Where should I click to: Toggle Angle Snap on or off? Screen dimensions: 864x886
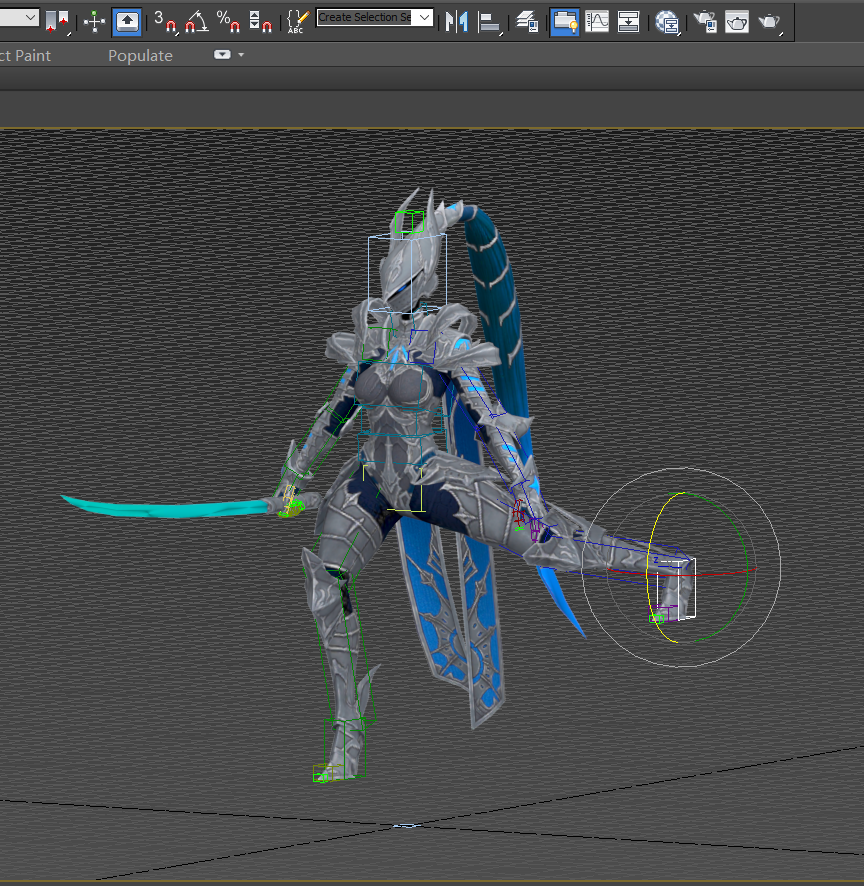pyautogui.click(x=196, y=20)
